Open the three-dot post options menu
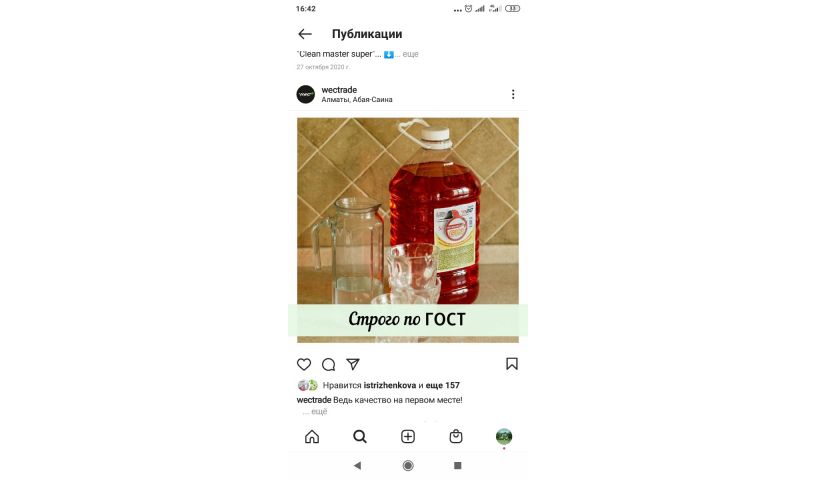816x480 pixels. tap(513, 94)
